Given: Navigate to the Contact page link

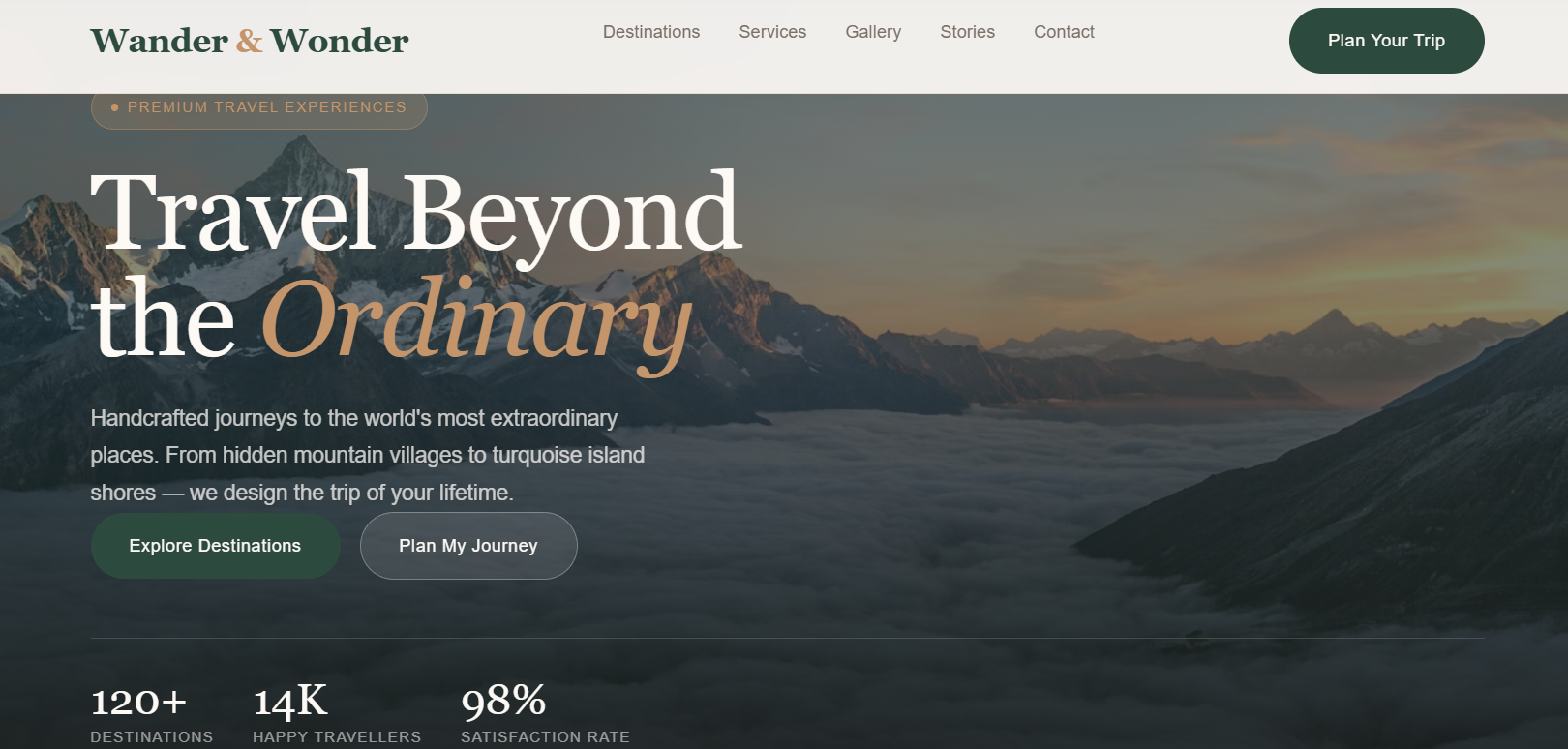Looking at the screenshot, I should tap(1064, 32).
